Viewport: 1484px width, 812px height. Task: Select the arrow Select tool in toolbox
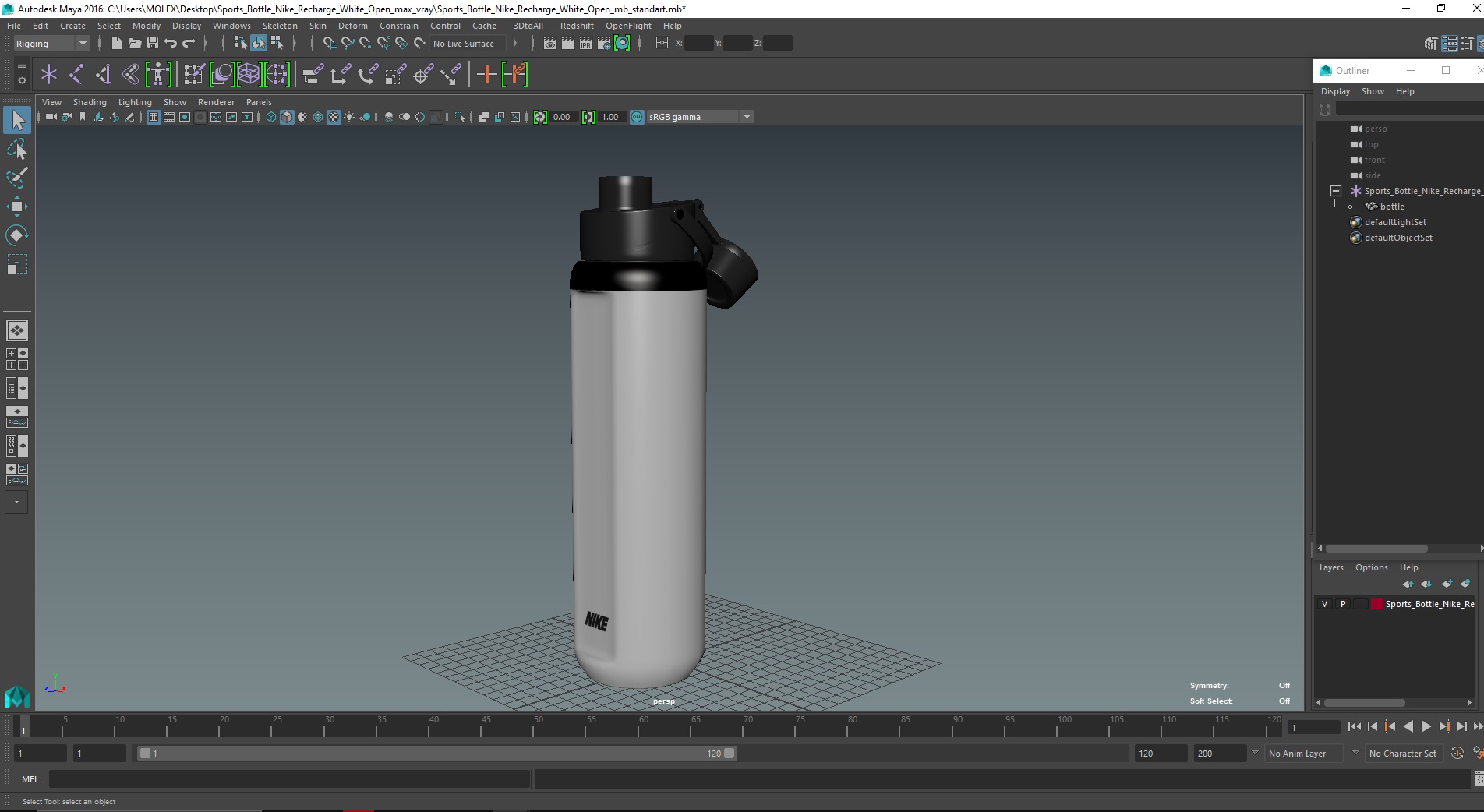click(17, 120)
